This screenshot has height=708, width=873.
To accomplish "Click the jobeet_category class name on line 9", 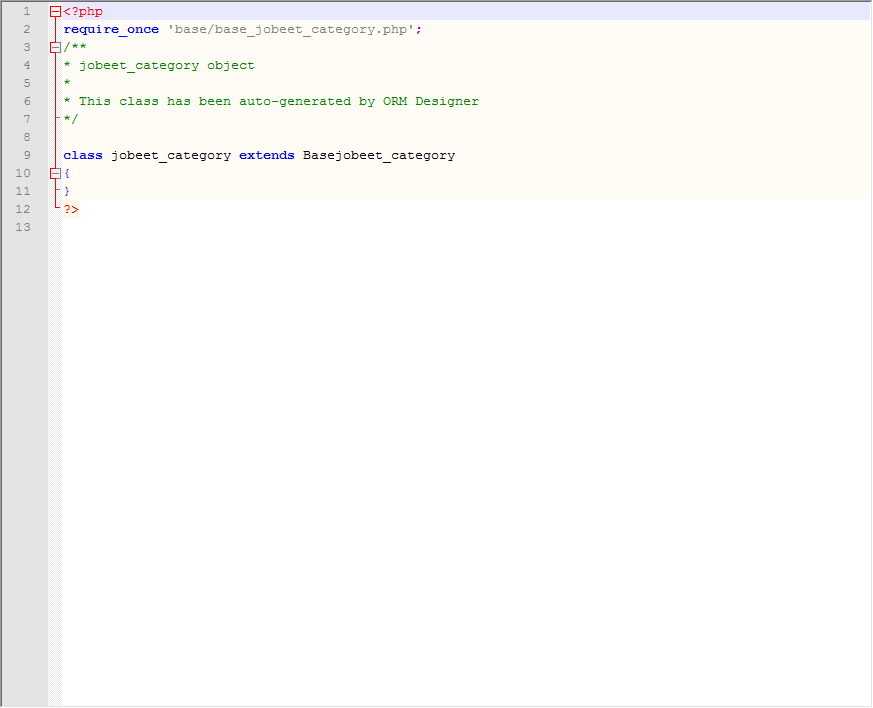I will (x=170, y=156).
